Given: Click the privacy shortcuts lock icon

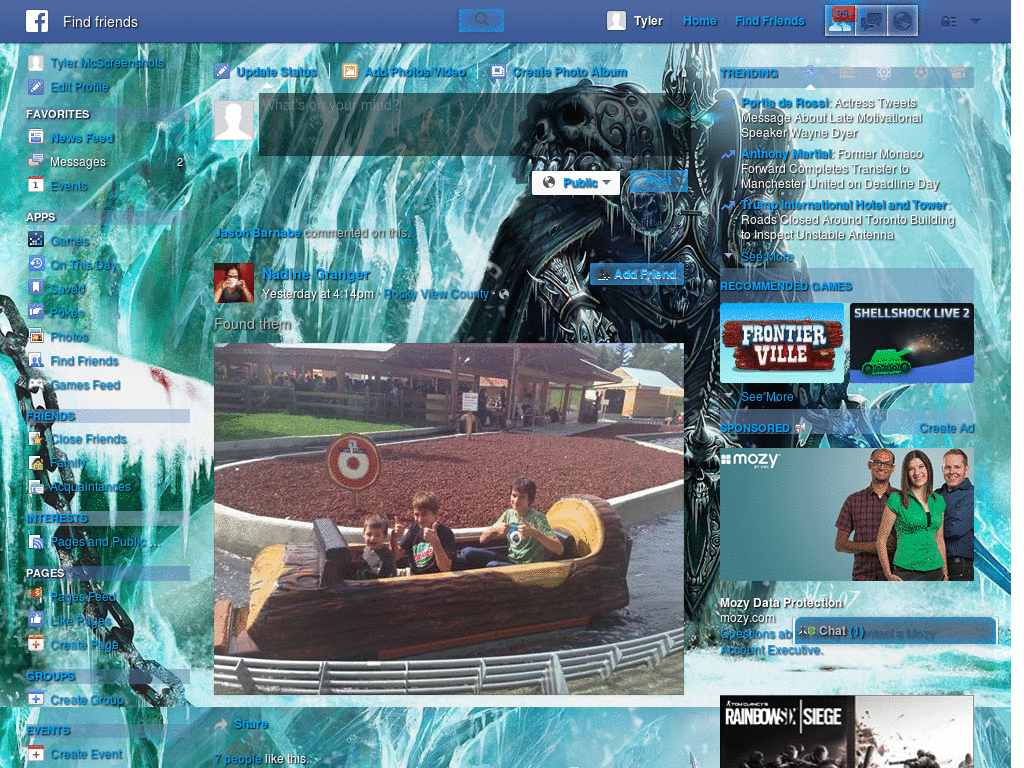Looking at the screenshot, I should click(x=948, y=20).
